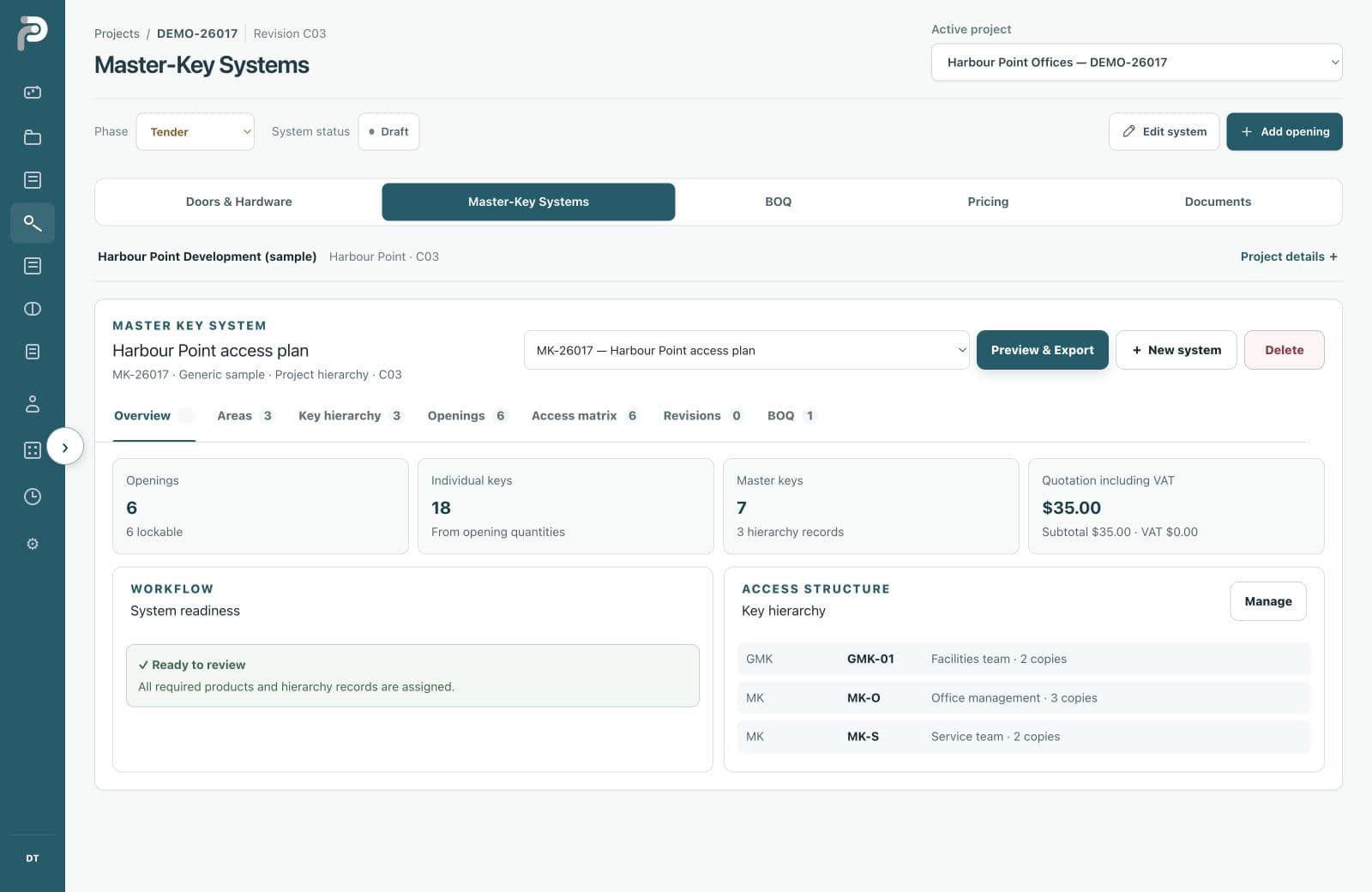Image resolution: width=1372 pixels, height=892 pixels.
Task: Select the MK-S Service team row
Action: click(x=1024, y=737)
